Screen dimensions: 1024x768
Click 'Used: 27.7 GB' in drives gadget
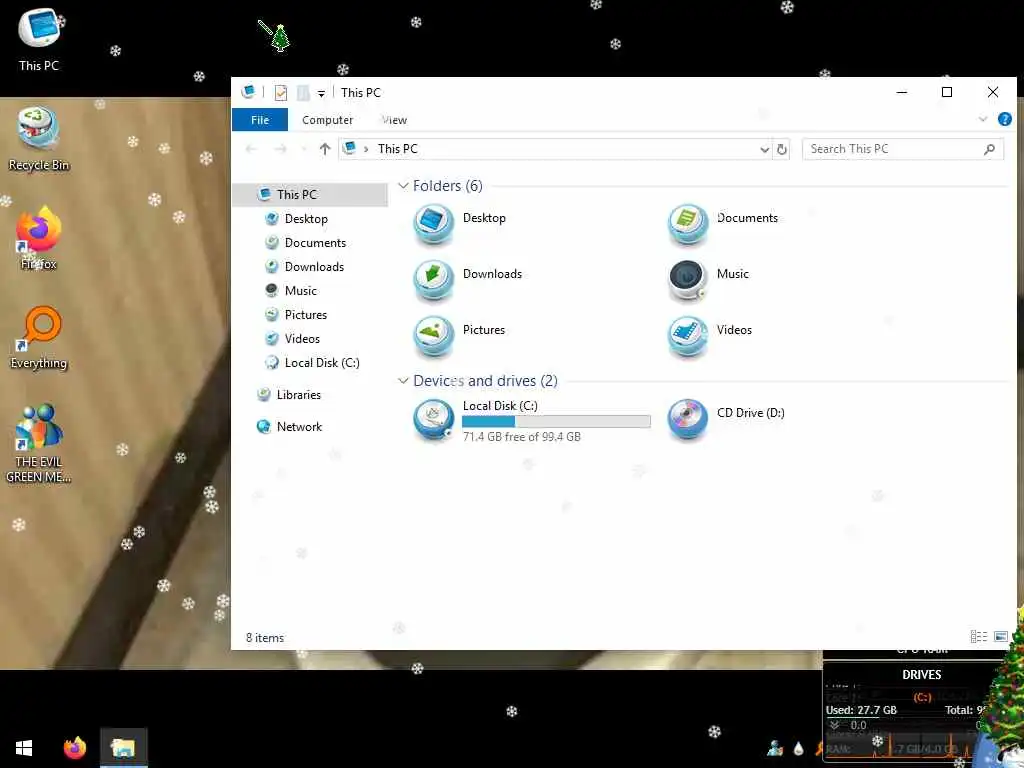click(861, 710)
